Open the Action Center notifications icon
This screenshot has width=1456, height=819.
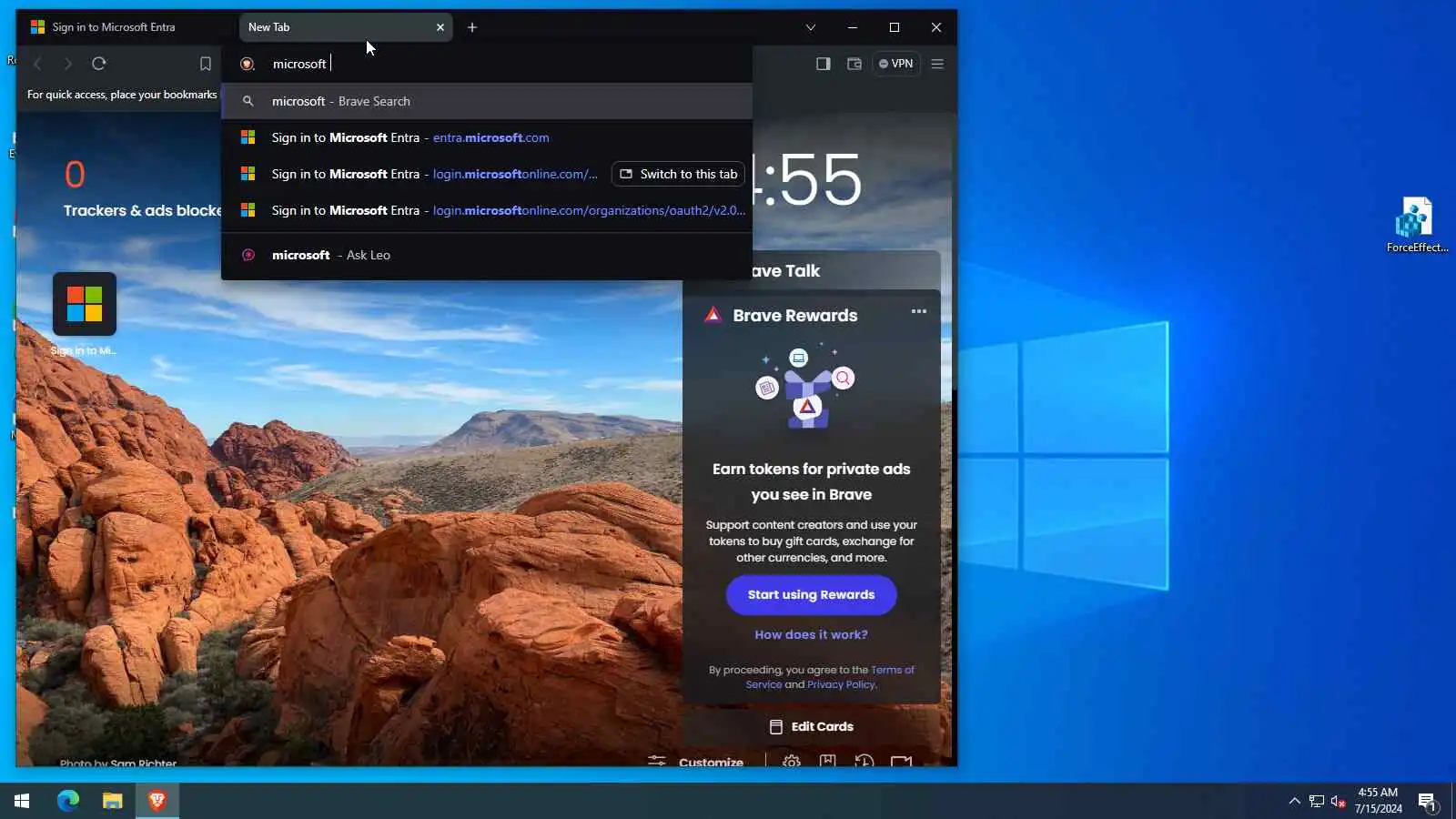[x=1427, y=801]
